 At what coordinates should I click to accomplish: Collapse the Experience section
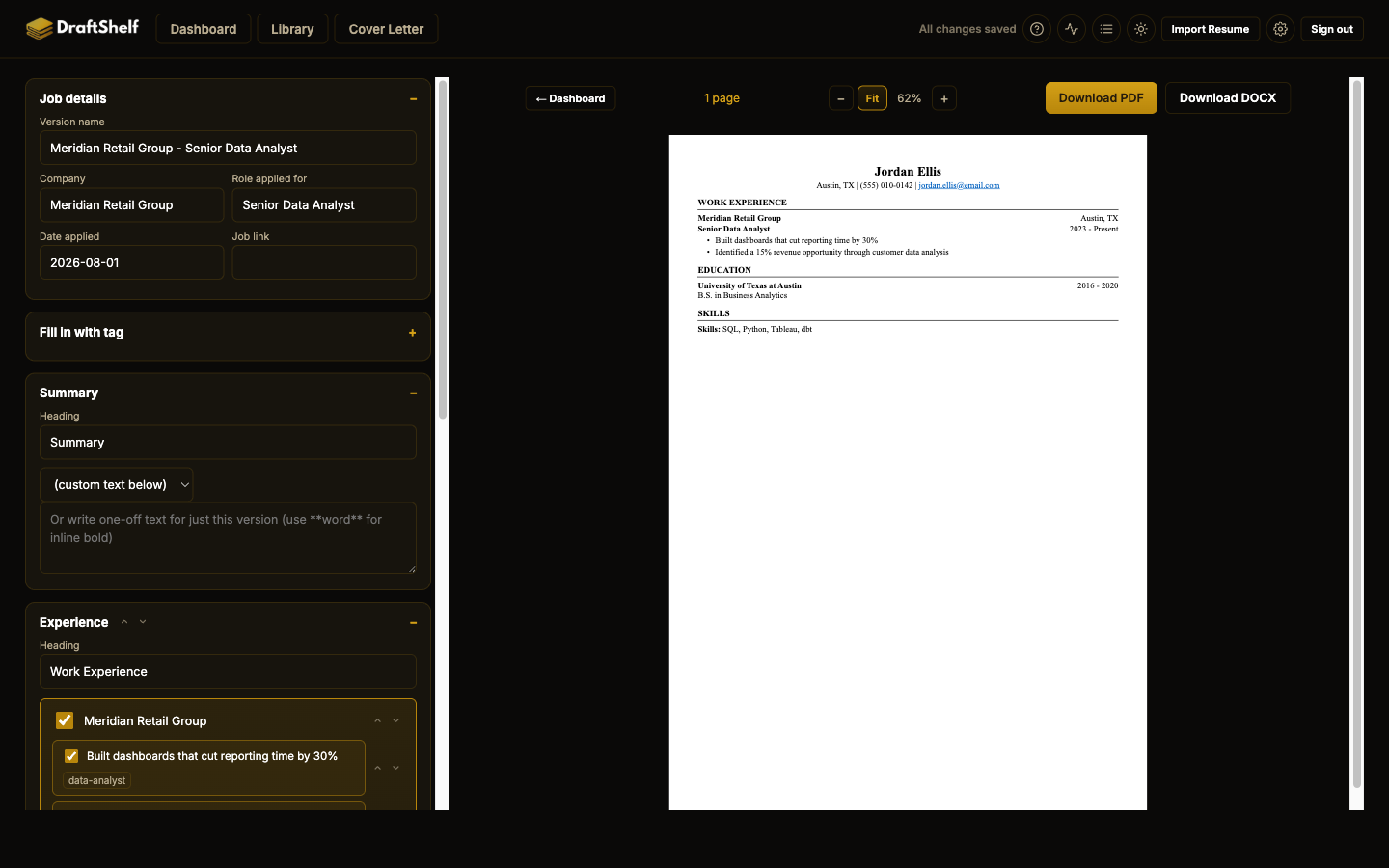click(413, 622)
